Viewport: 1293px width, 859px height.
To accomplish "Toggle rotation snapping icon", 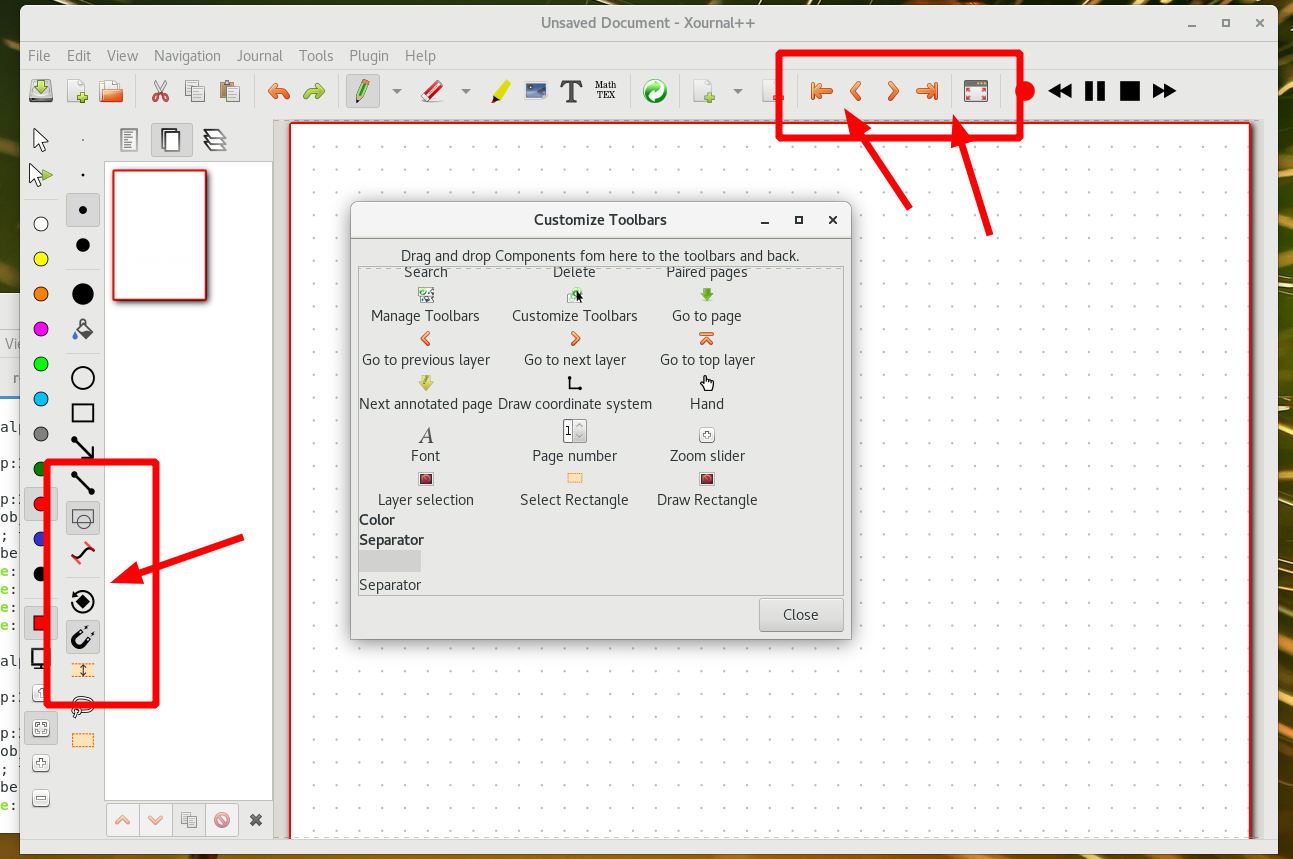I will coord(83,601).
